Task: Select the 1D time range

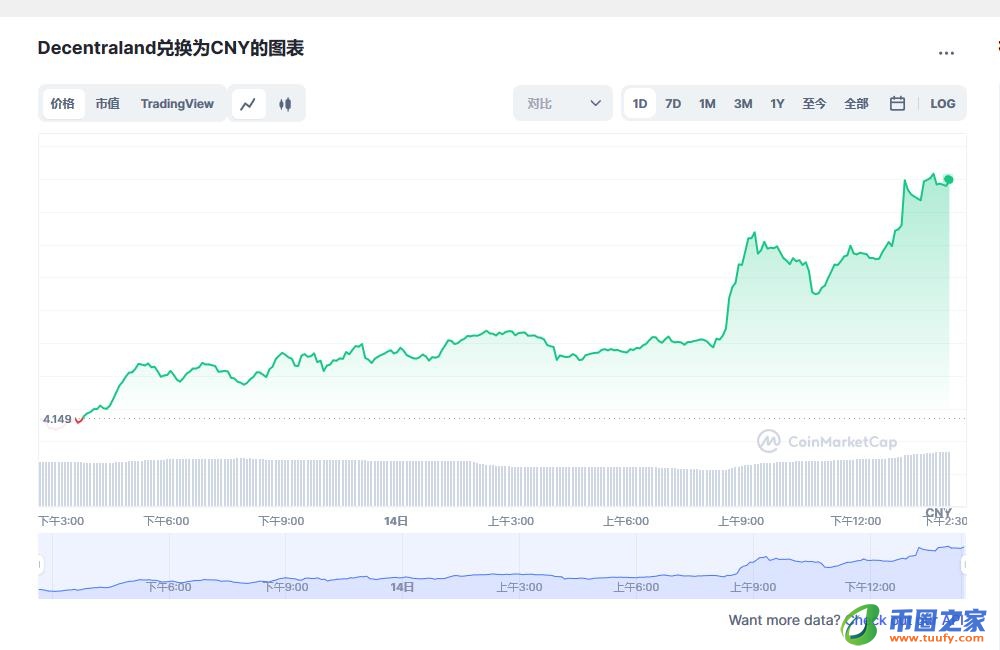Action: coord(640,103)
